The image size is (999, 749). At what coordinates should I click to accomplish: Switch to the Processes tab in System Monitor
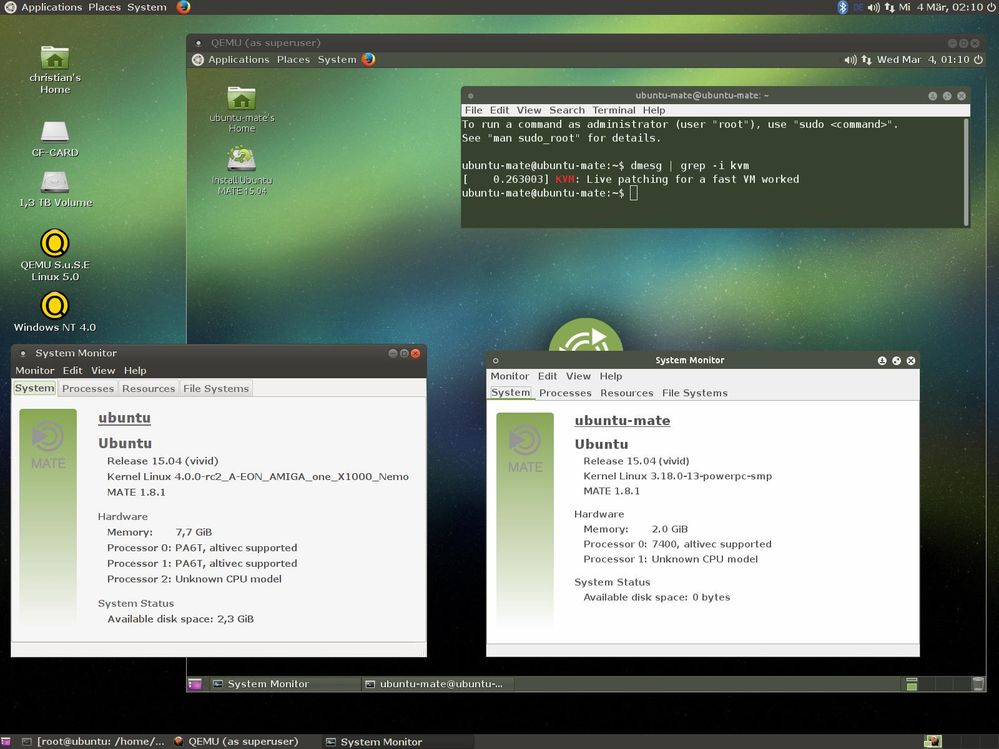[x=87, y=388]
